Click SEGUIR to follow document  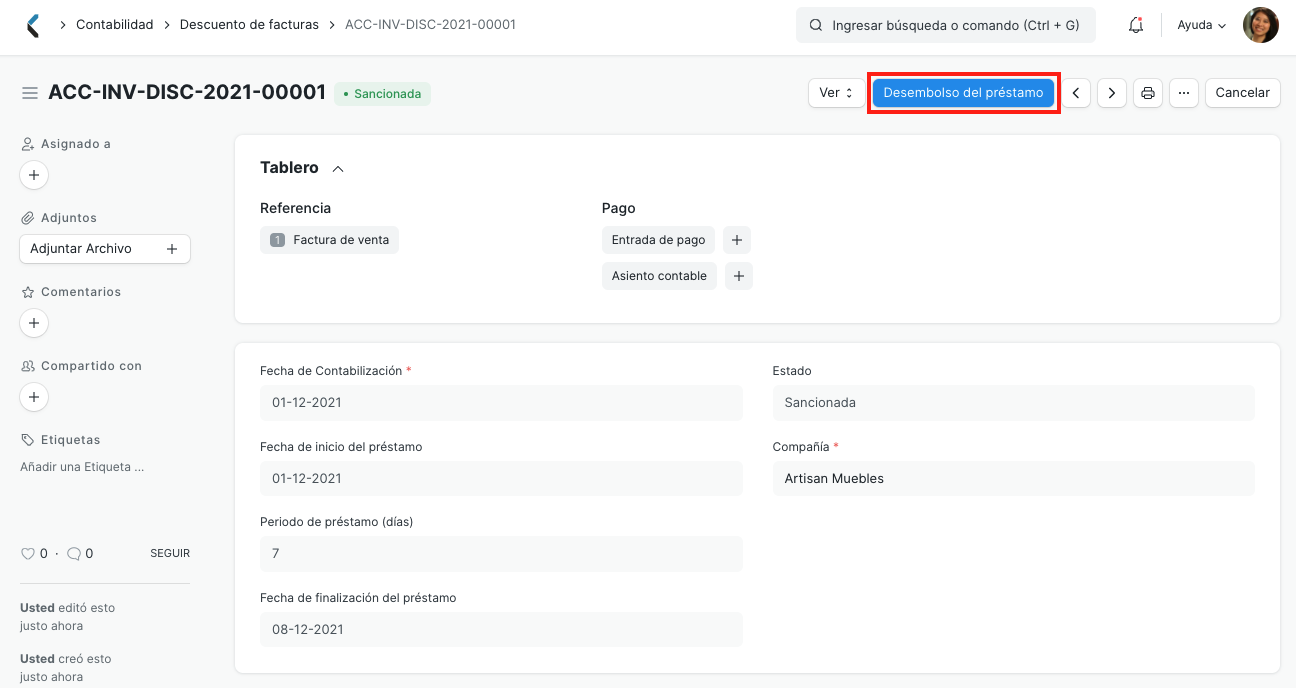click(x=170, y=554)
